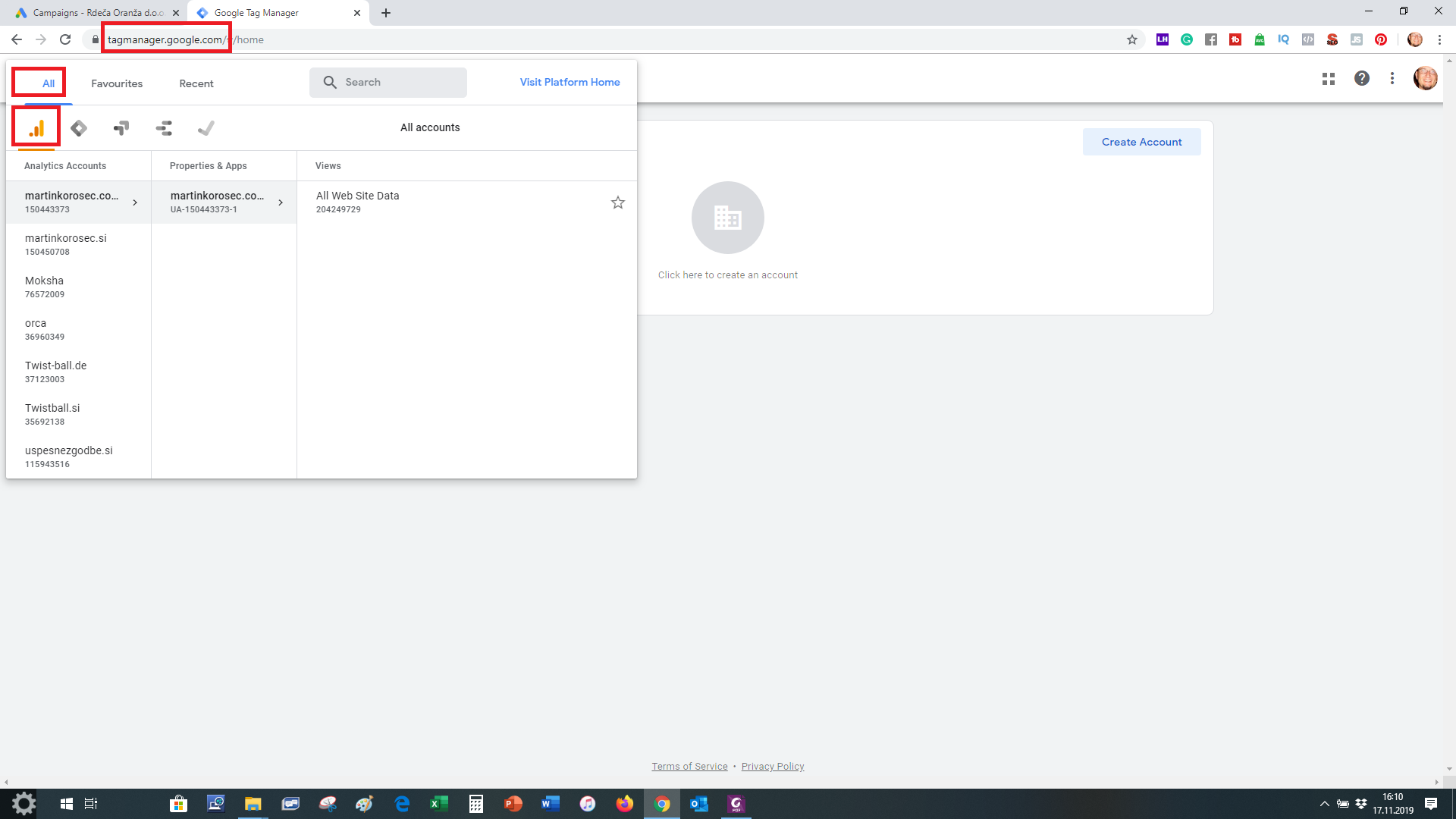Screen dimensions: 1456x819
Task: Open the Help question mark icon
Action: pos(1362,79)
